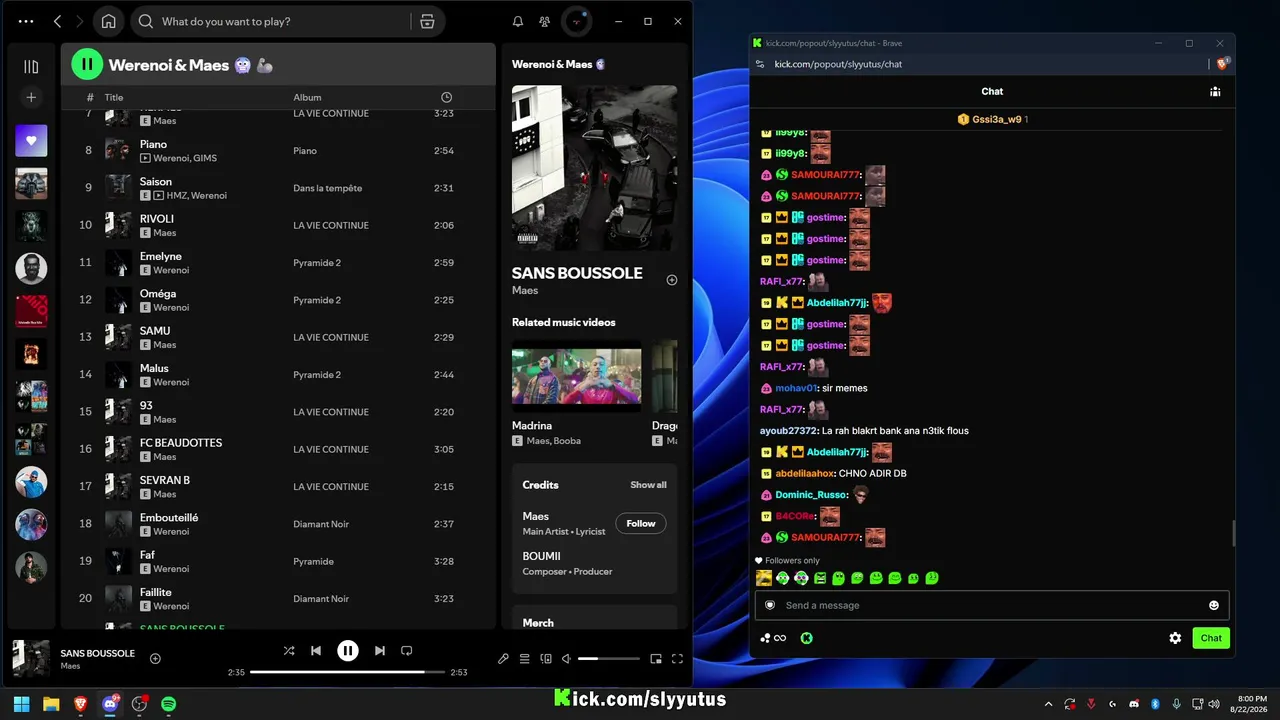Open Kick chat settings gear
The image size is (1280, 720).
click(x=1175, y=638)
